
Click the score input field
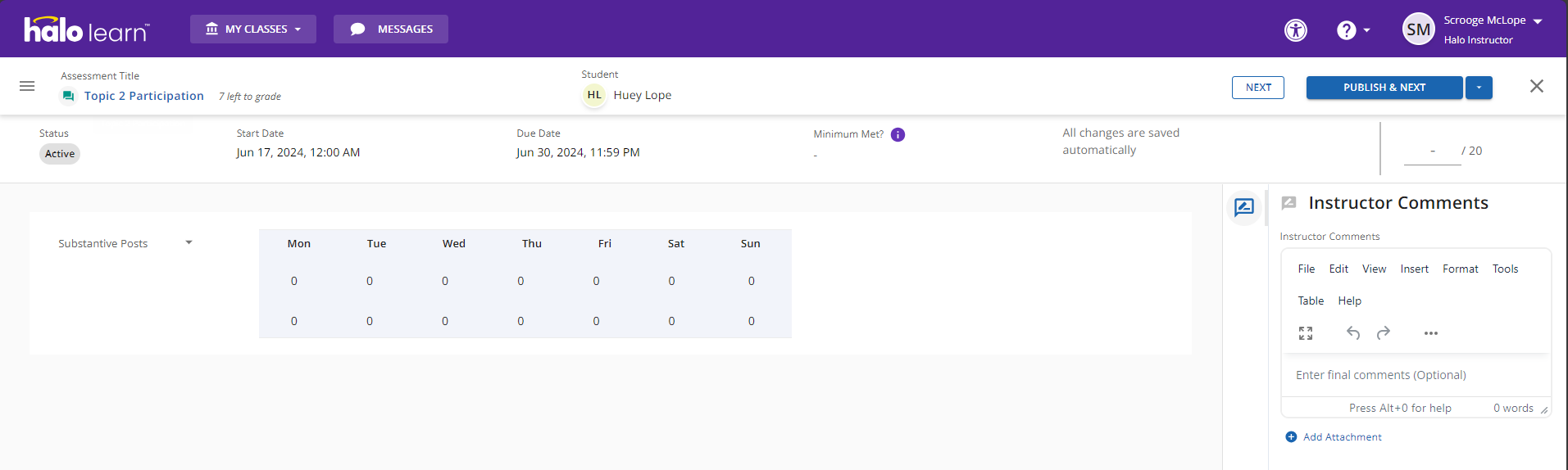1432,151
